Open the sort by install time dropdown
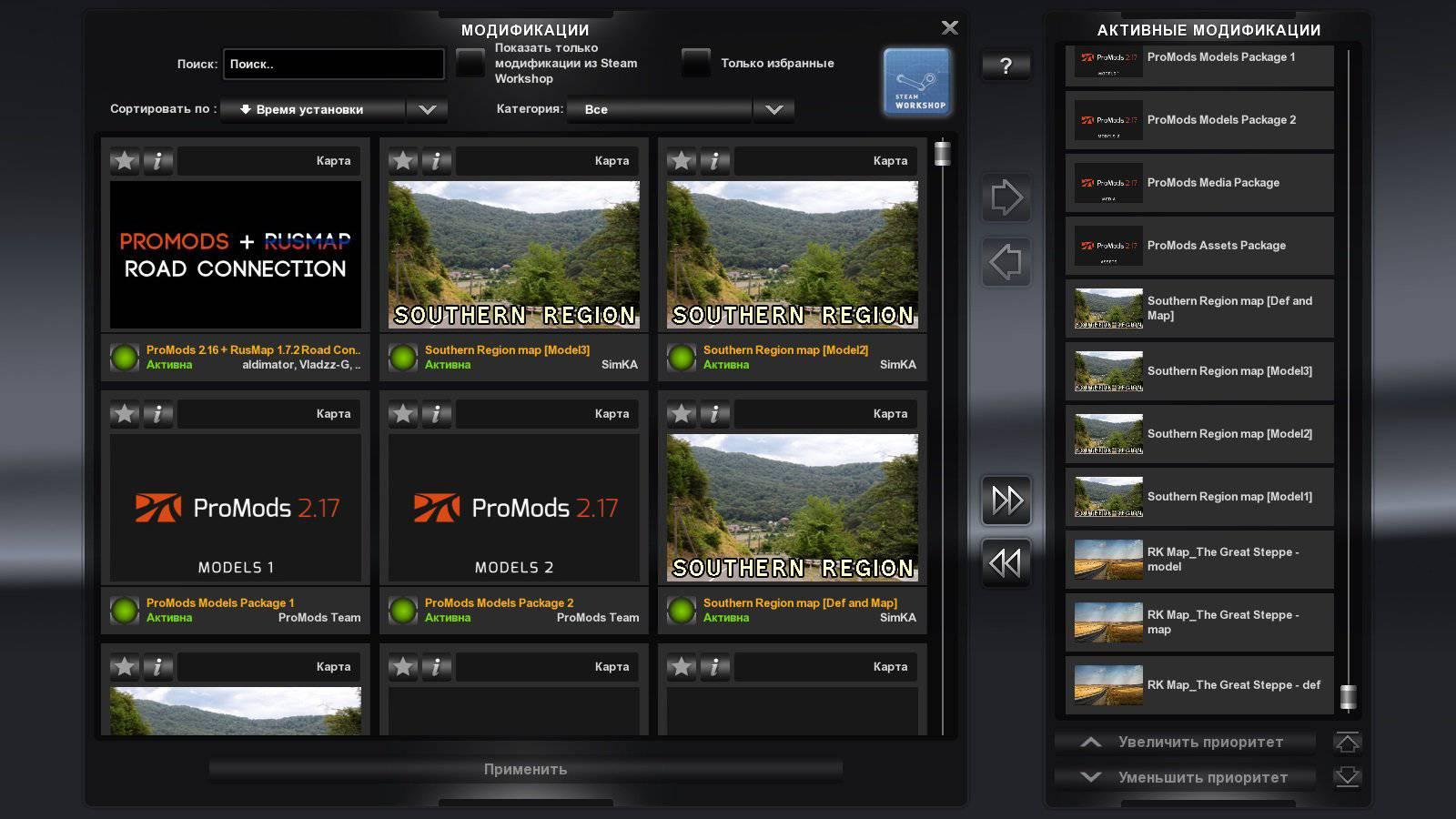The height and width of the screenshot is (819, 1456). pos(334,109)
